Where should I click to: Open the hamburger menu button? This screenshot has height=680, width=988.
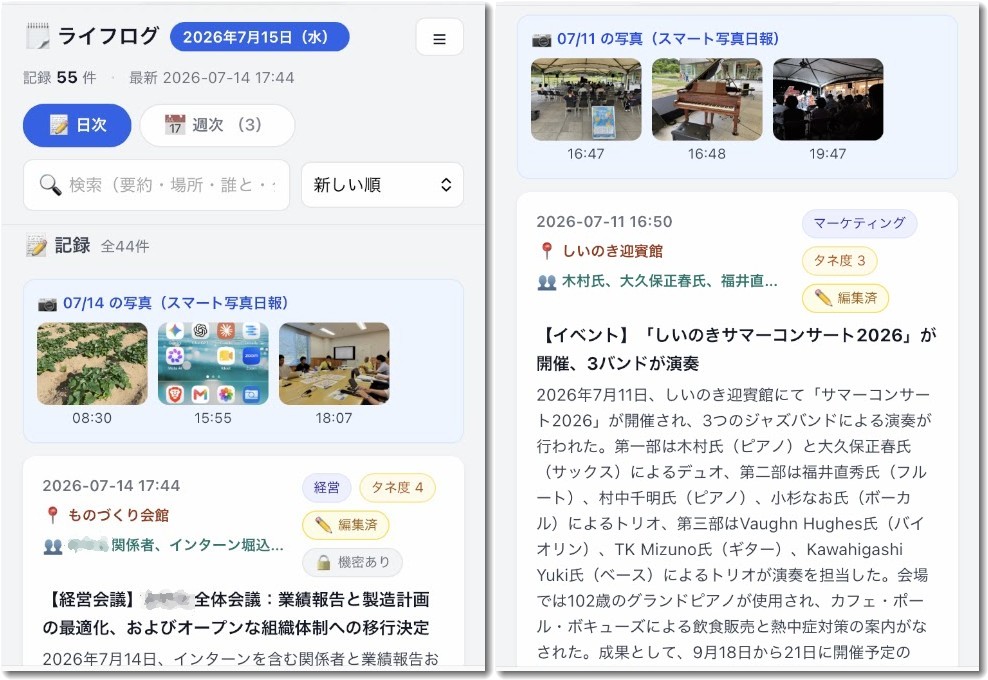tap(439, 38)
